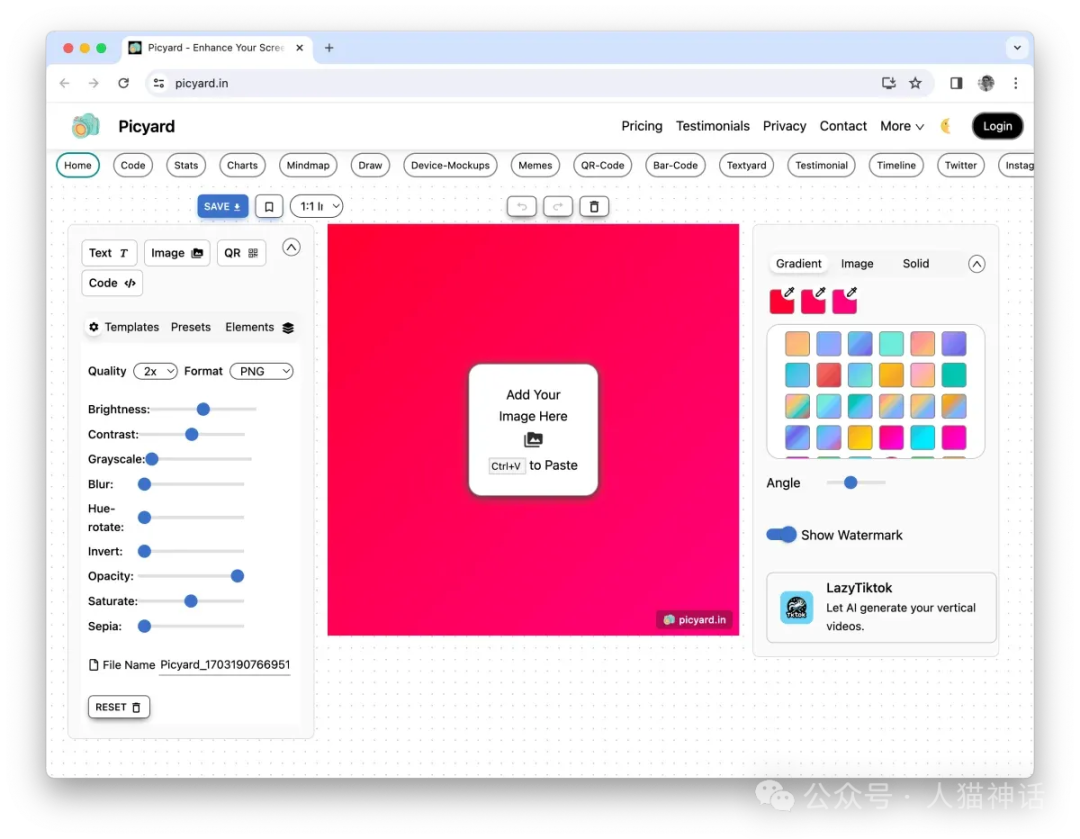Redo the canvas action
The image size is (1080, 839).
click(x=558, y=207)
